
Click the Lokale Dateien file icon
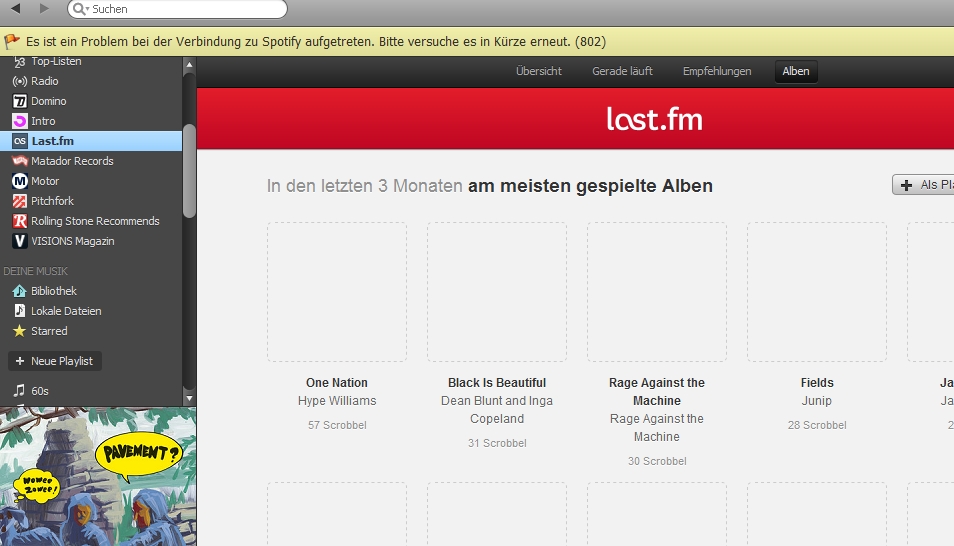[x=19, y=311]
